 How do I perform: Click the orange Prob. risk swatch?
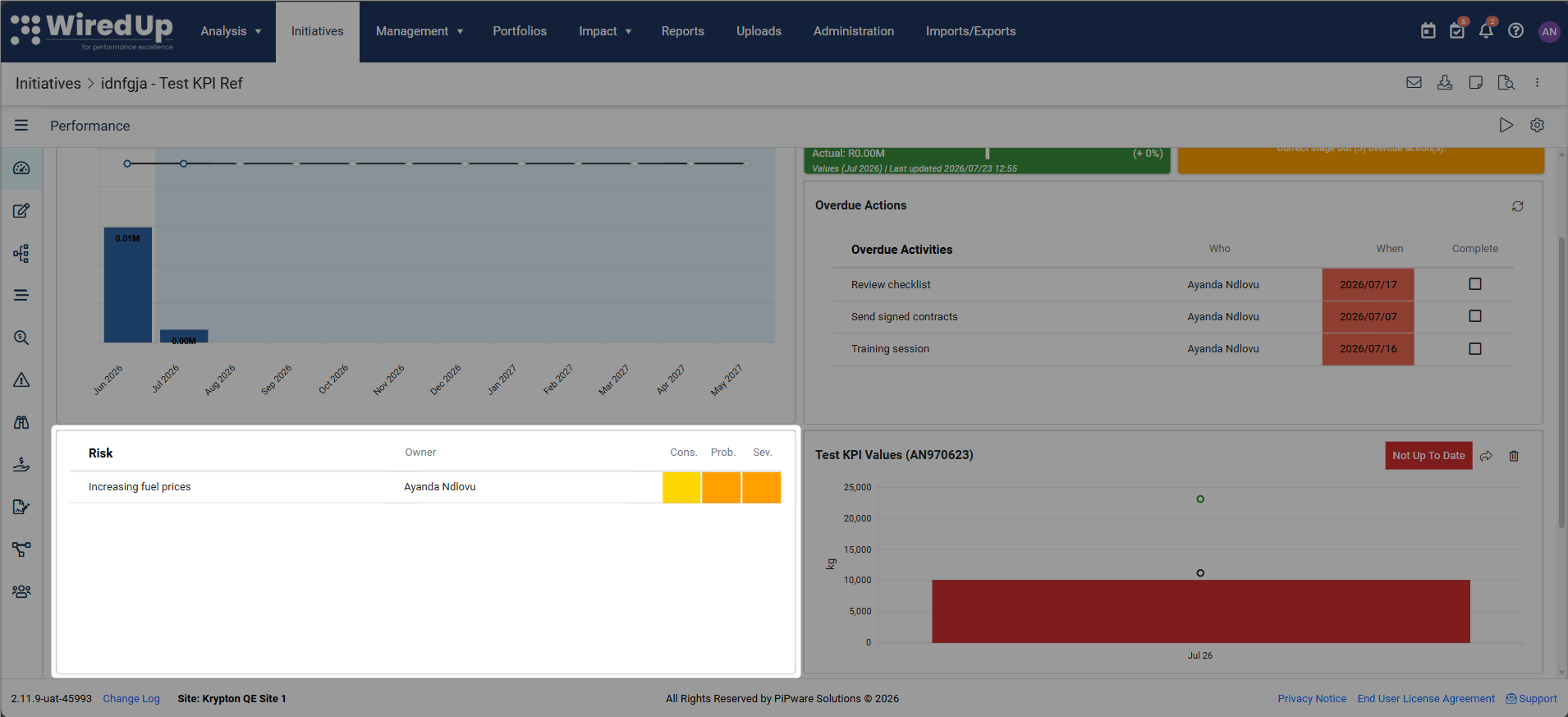(722, 487)
